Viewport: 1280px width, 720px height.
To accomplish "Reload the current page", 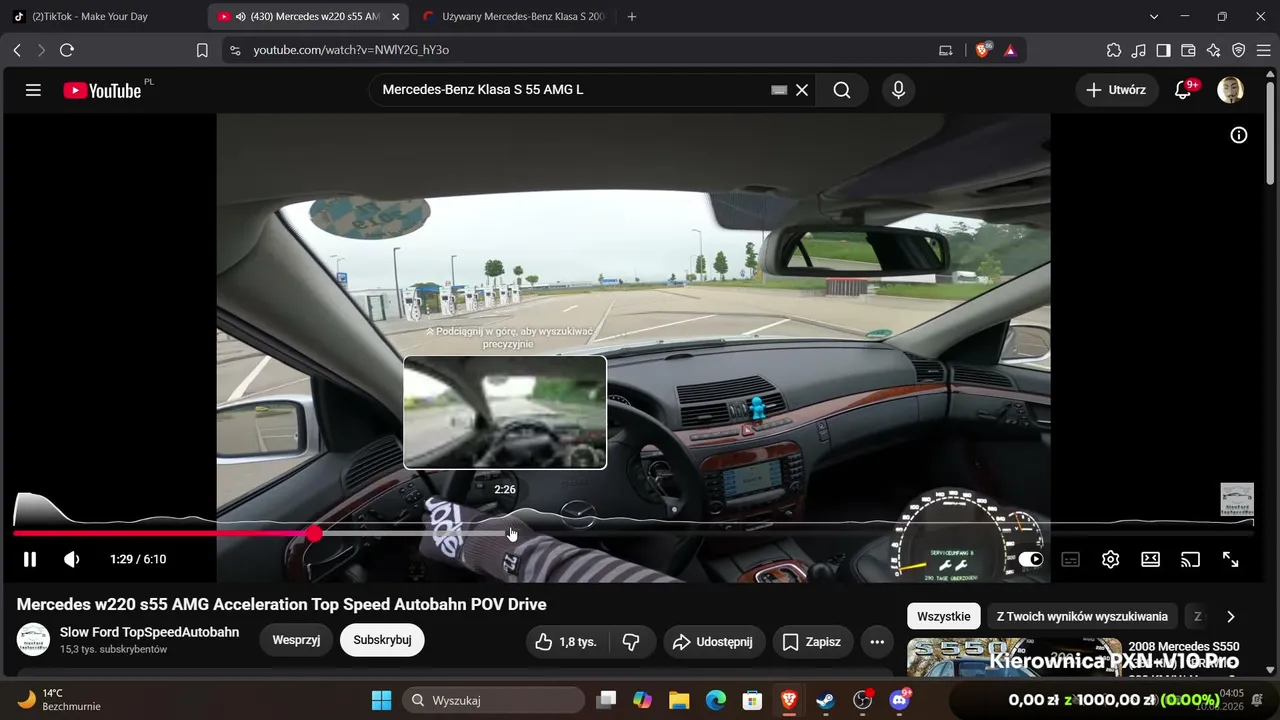I will (67, 50).
